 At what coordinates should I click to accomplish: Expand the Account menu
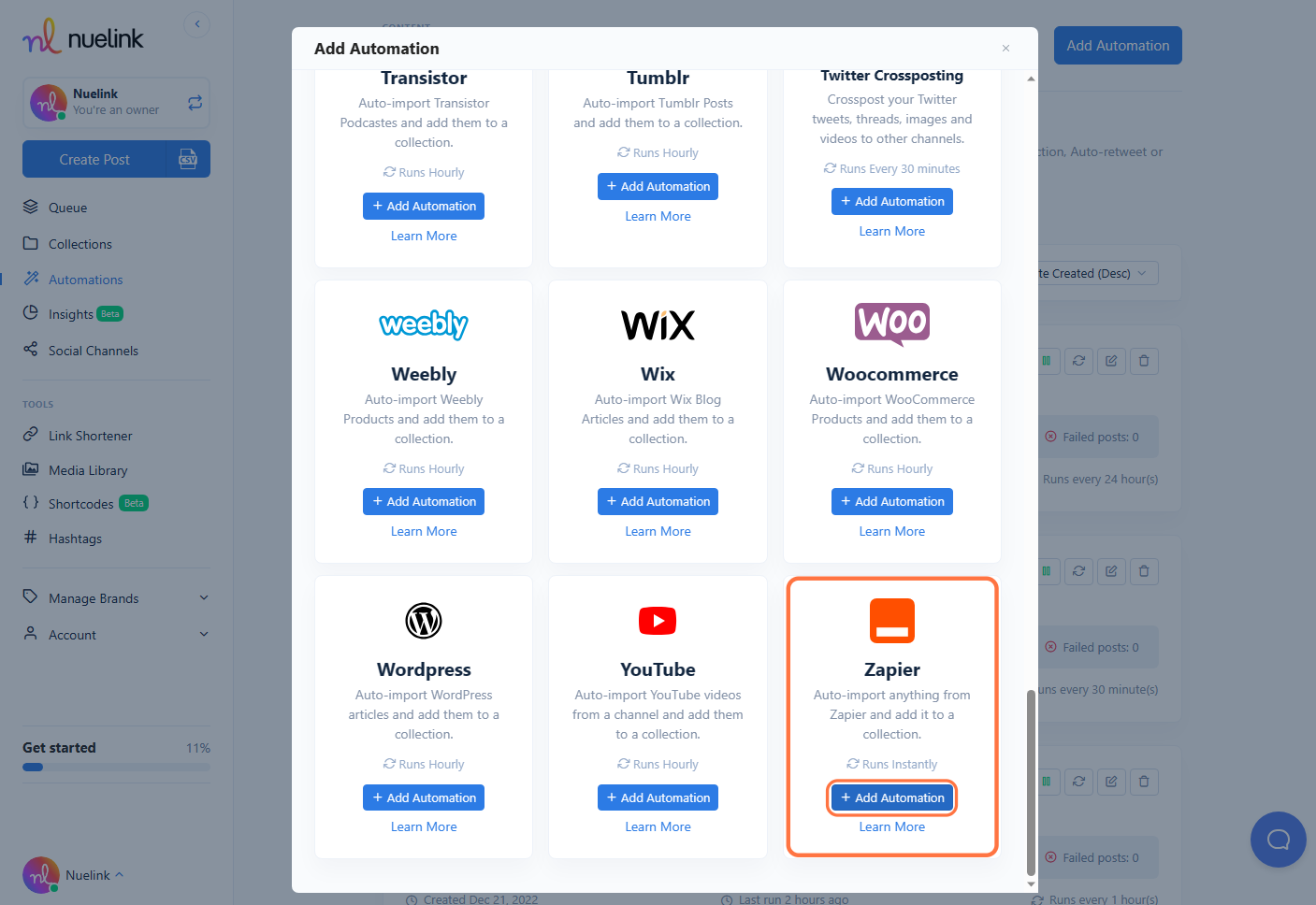(116, 635)
